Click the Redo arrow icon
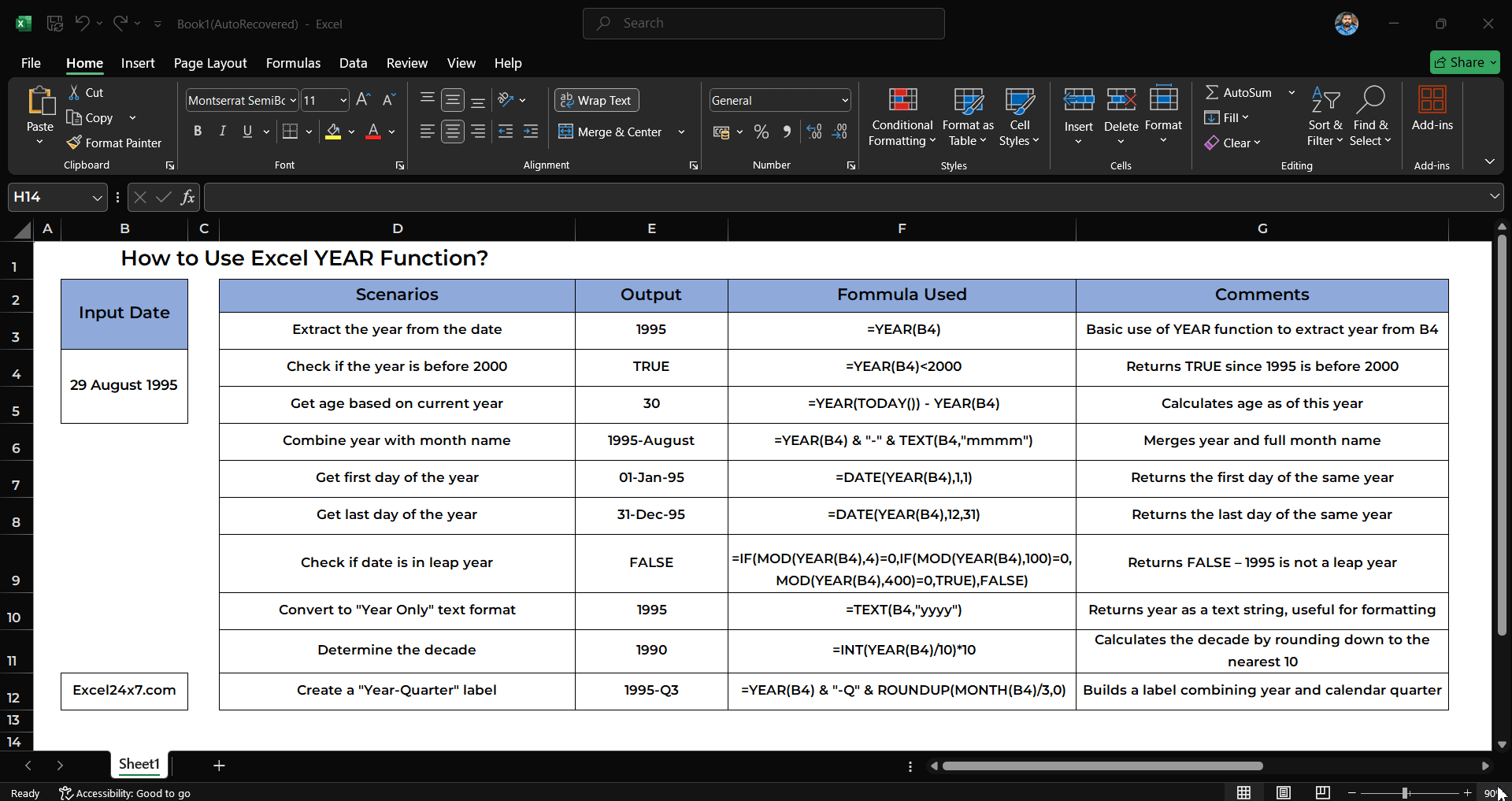 coord(120,23)
